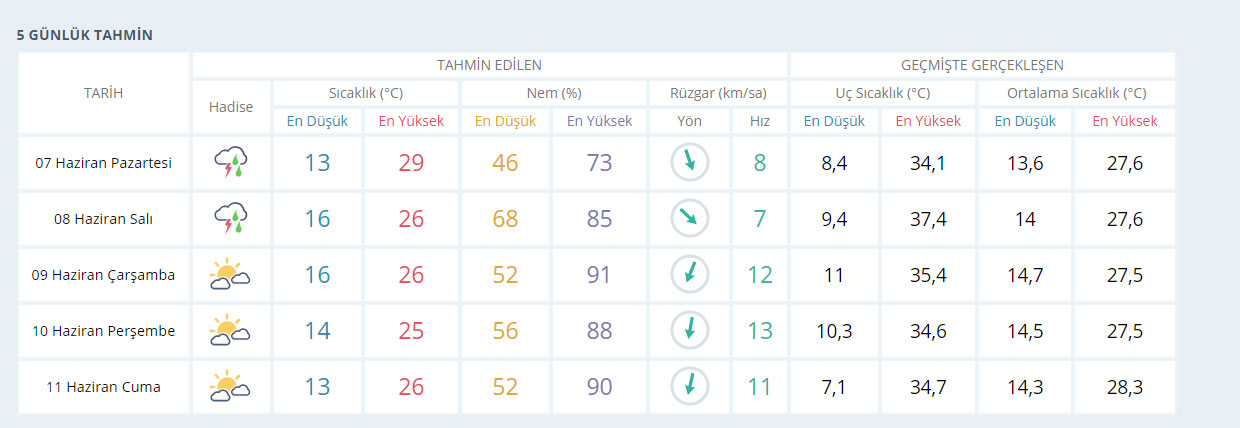Click wind direction arrow for 09 Haziran Çarşamba
Screen dimensions: 1240x428
[x=689, y=274]
